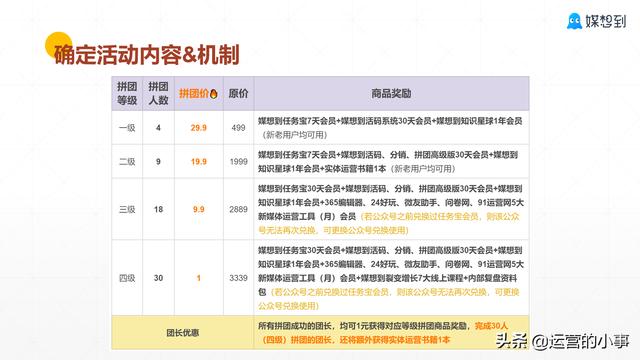Click group size 9 in 二级 row

[x=158, y=162]
